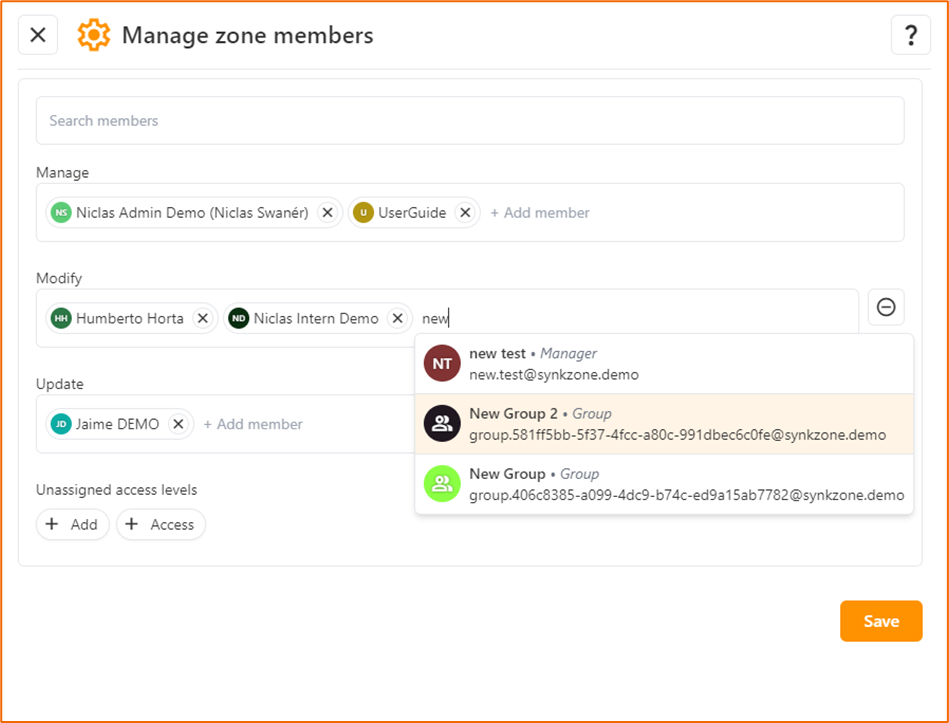
Task: Click Add member in the Manage section
Action: click(540, 212)
